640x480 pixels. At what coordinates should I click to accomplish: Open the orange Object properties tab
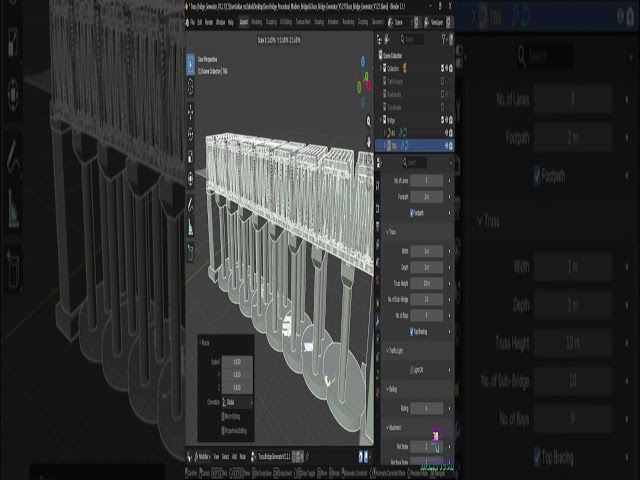377,302
